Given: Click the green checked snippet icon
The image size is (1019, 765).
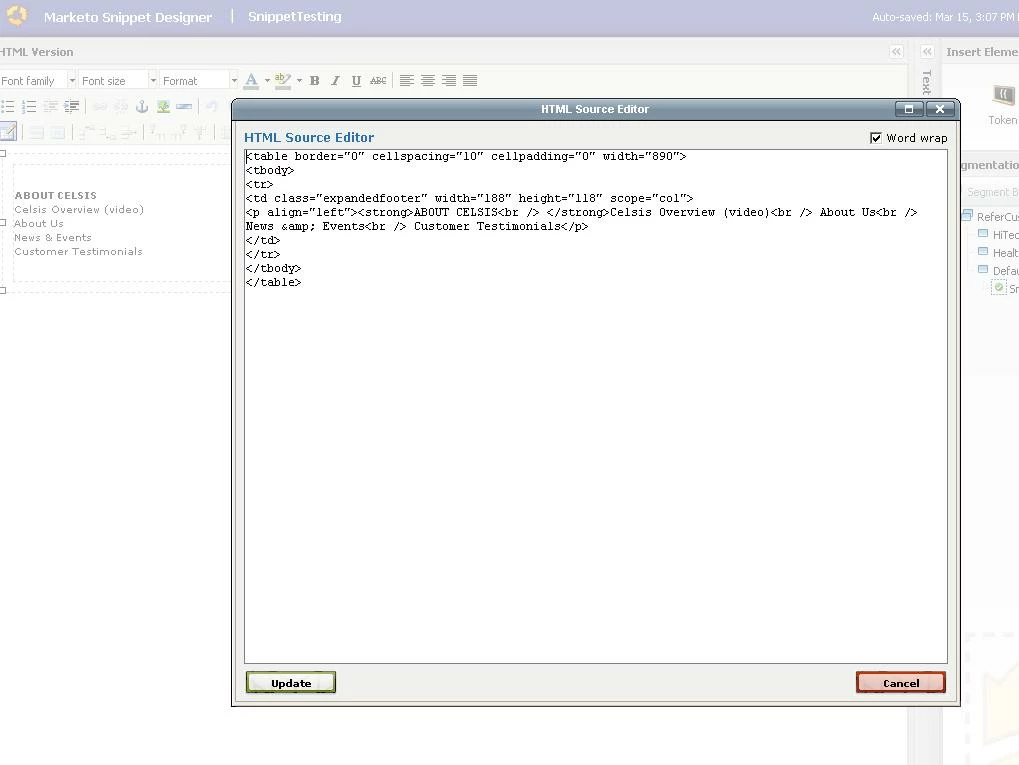Looking at the screenshot, I should 999,287.
